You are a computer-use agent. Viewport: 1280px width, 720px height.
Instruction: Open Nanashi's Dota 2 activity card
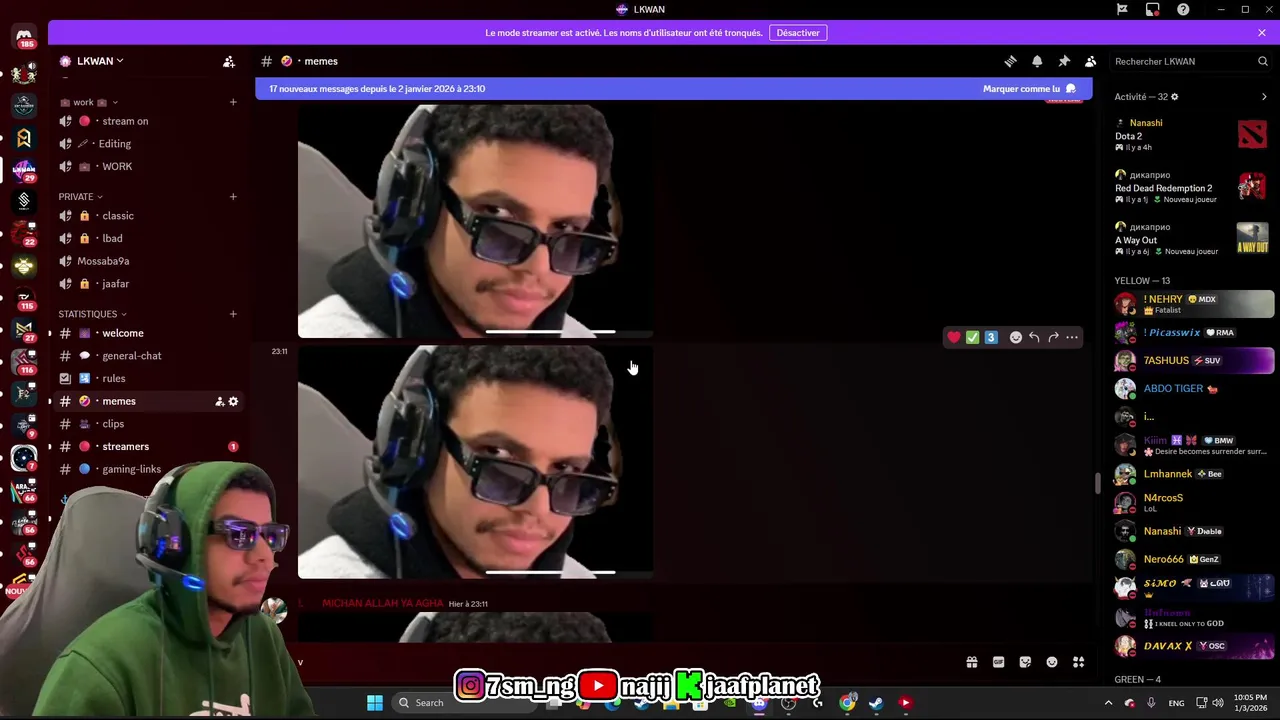point(1192,134)
